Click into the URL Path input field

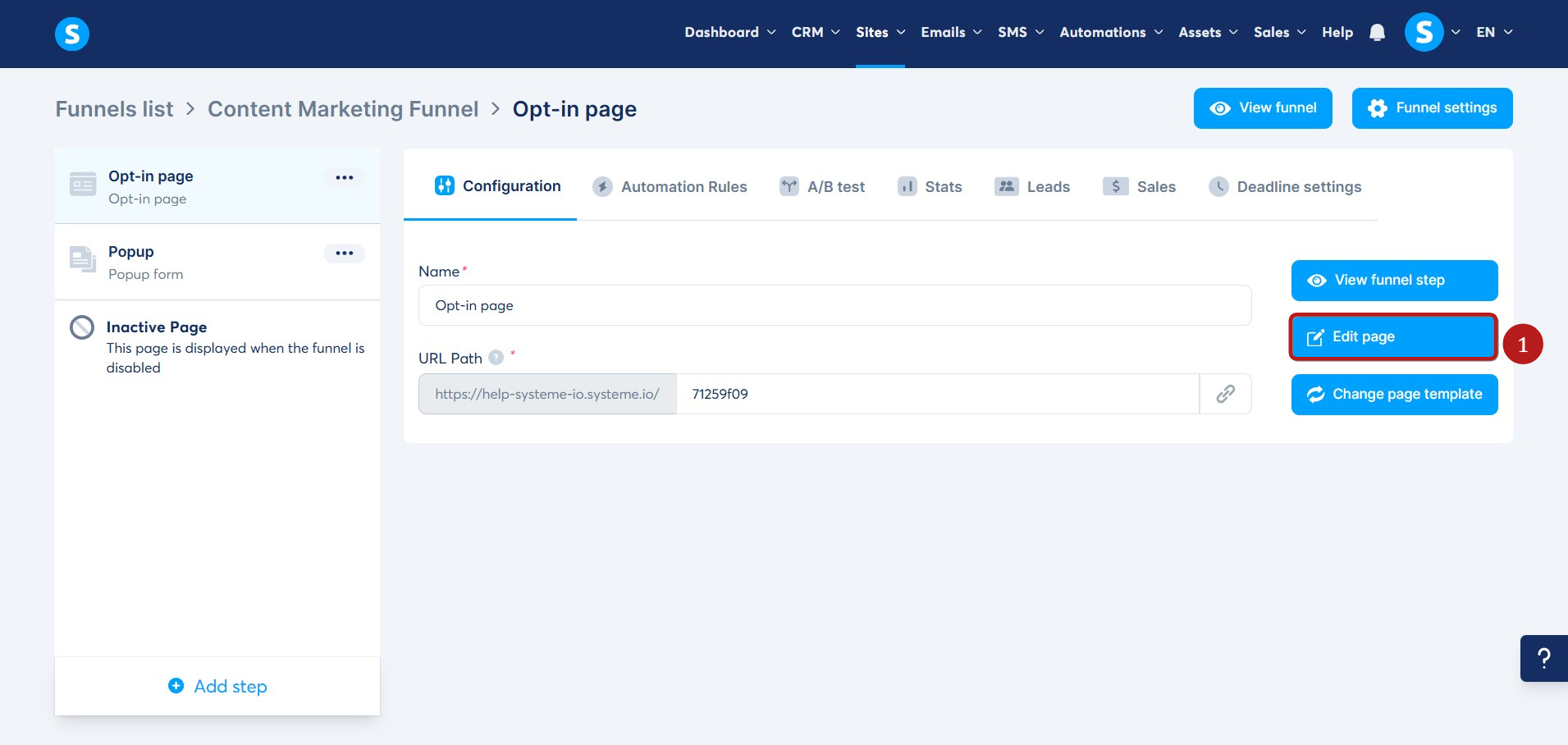click(x=938, y=394)
